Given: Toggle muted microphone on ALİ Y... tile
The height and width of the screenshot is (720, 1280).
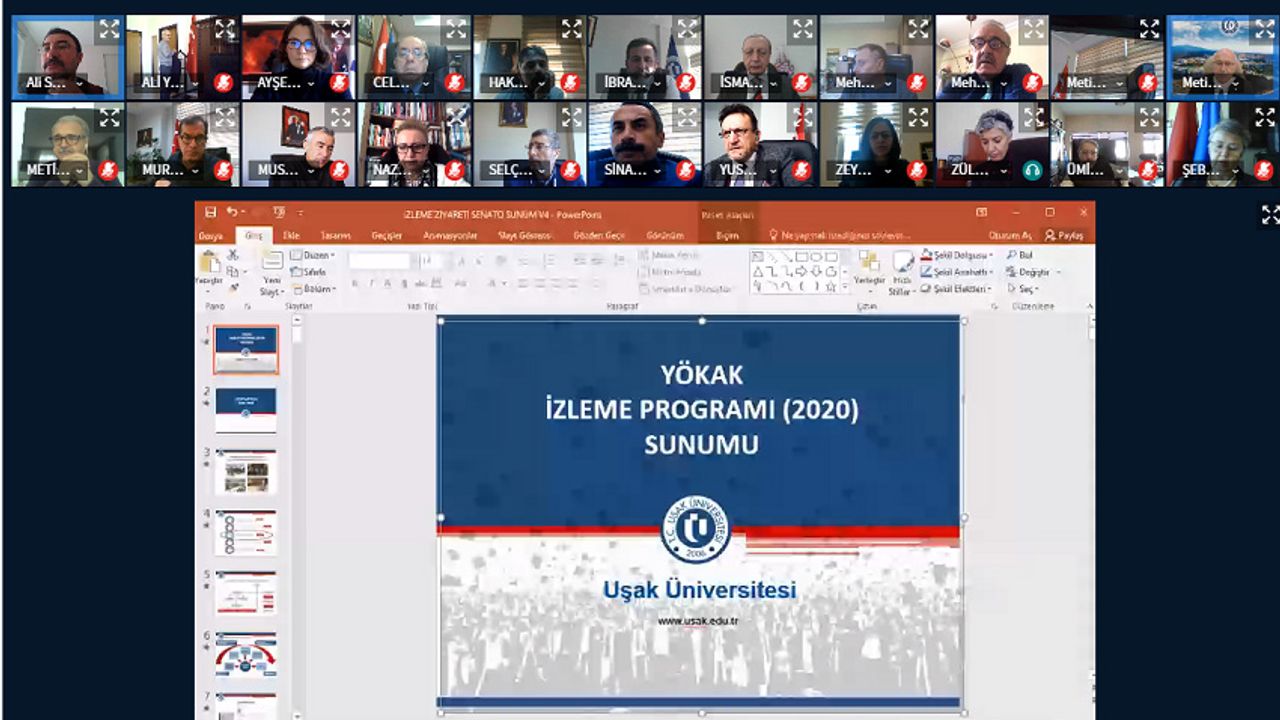Looking at the screenshot, I should (x=223, y=83).
